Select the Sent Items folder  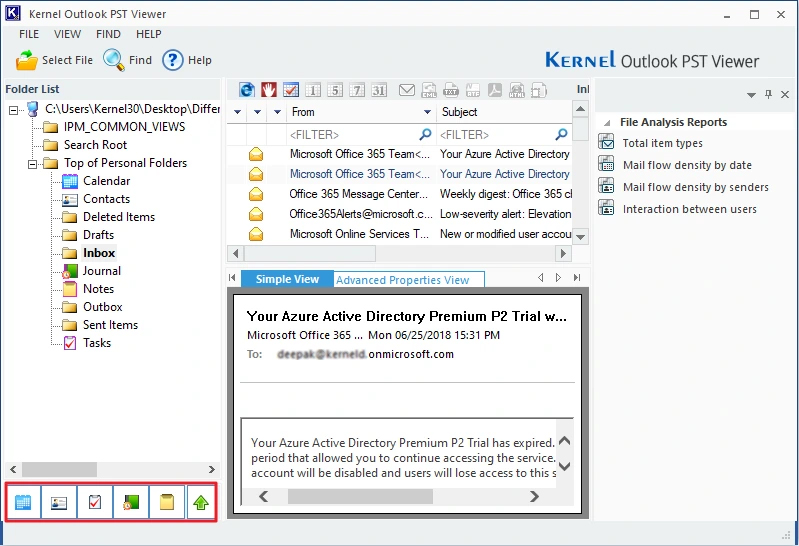pyautogui.click(x=111, y=325)
